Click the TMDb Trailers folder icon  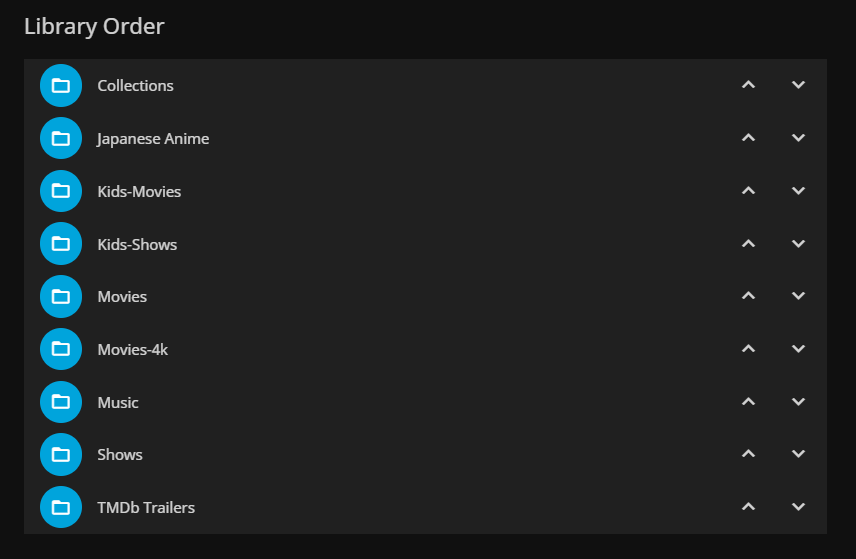(60, 507)
